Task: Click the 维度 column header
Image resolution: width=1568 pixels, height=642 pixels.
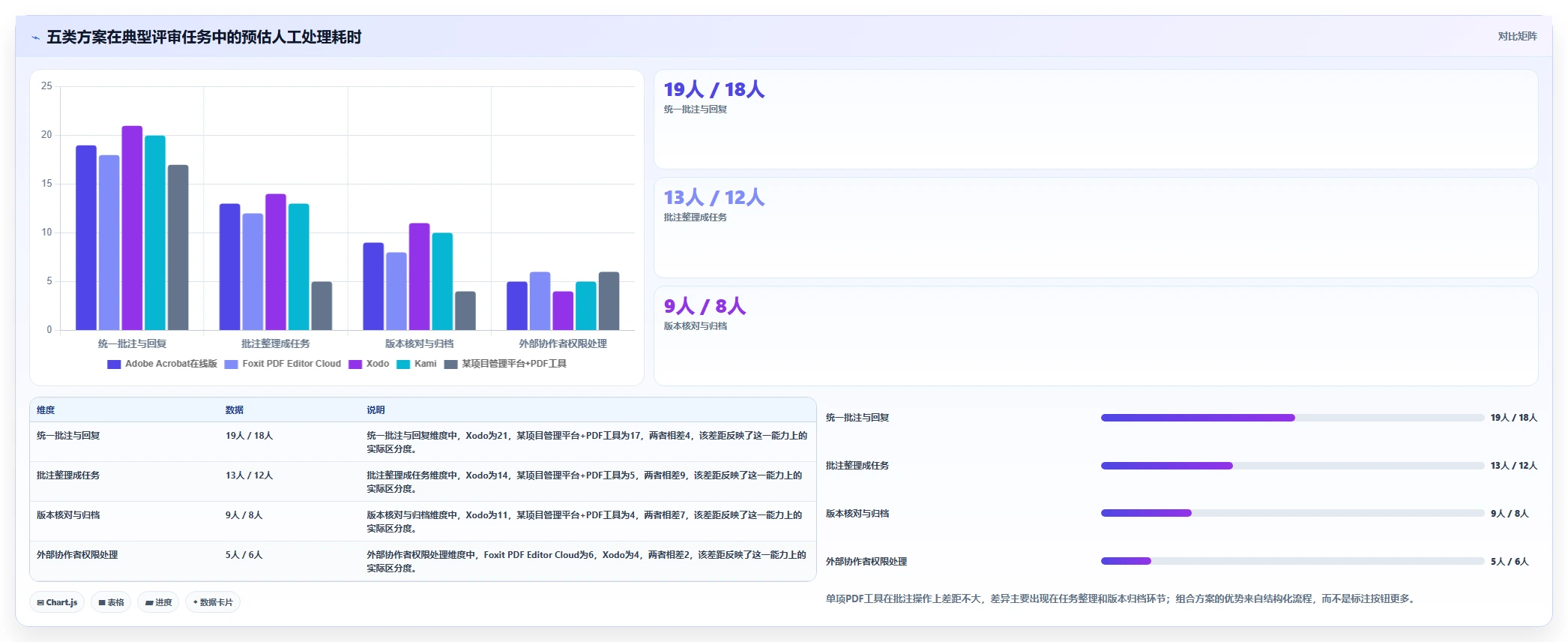Action: pyautogui.click(x=46, y=410)
